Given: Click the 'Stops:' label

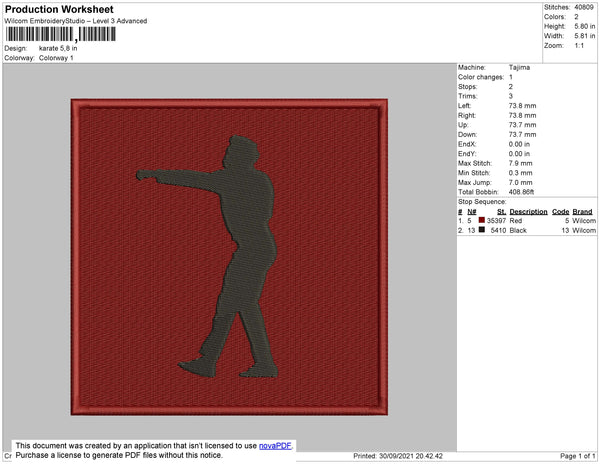Looking at the screenshot, I should pos(467,86).
